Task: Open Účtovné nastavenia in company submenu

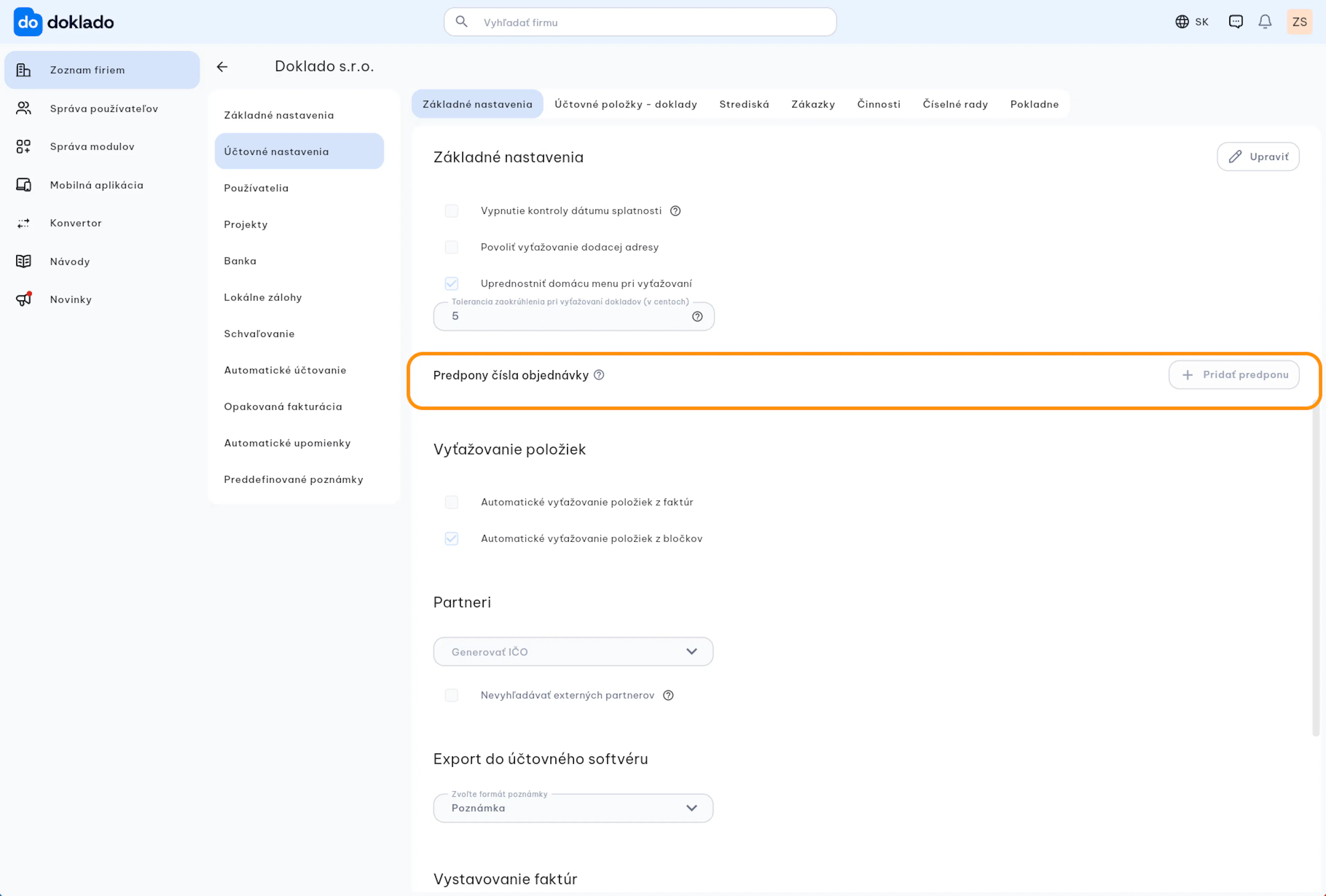Action: click(x=299, y=151)
